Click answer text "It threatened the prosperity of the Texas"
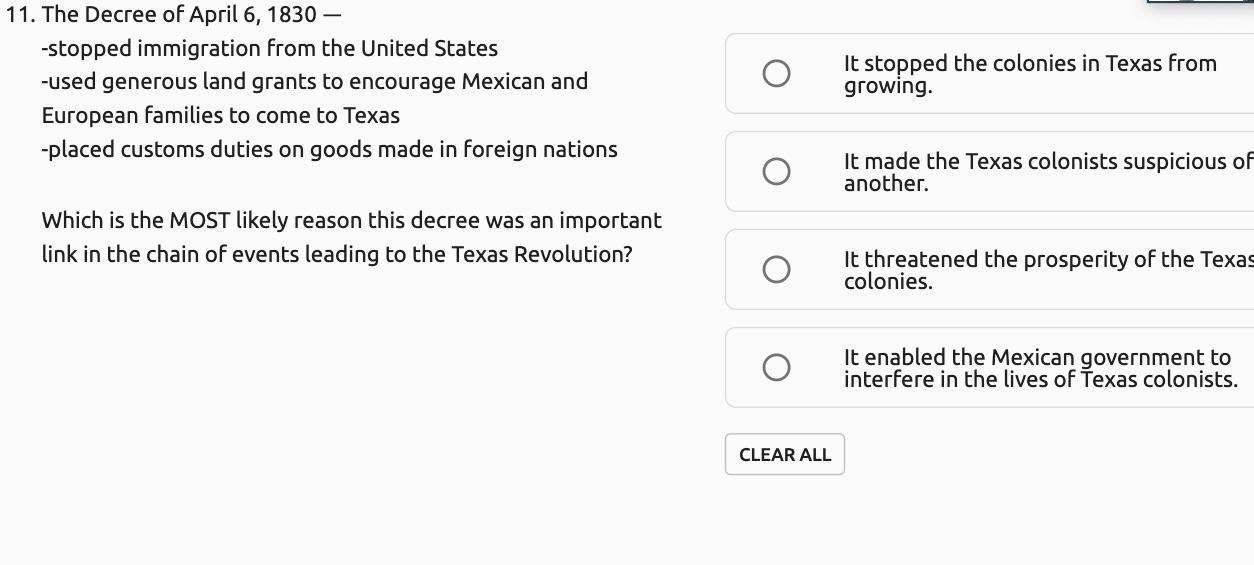The height and width of the screenshot is (565, 1254). (x=1047, y=259)
